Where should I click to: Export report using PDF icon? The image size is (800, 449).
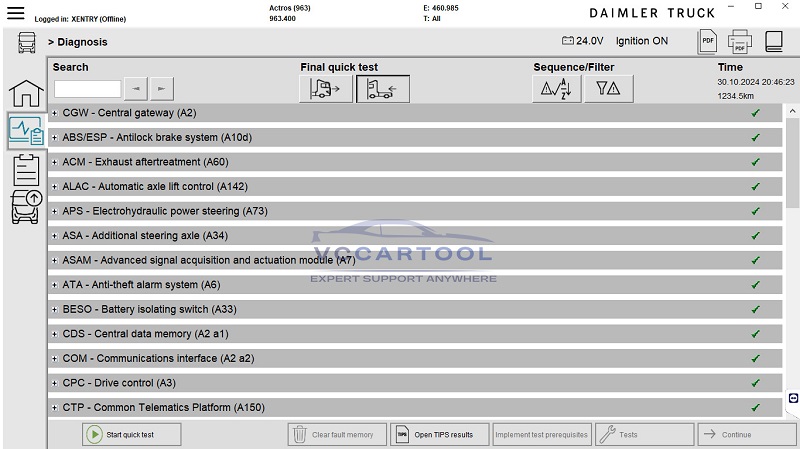(x=708, y=41)
